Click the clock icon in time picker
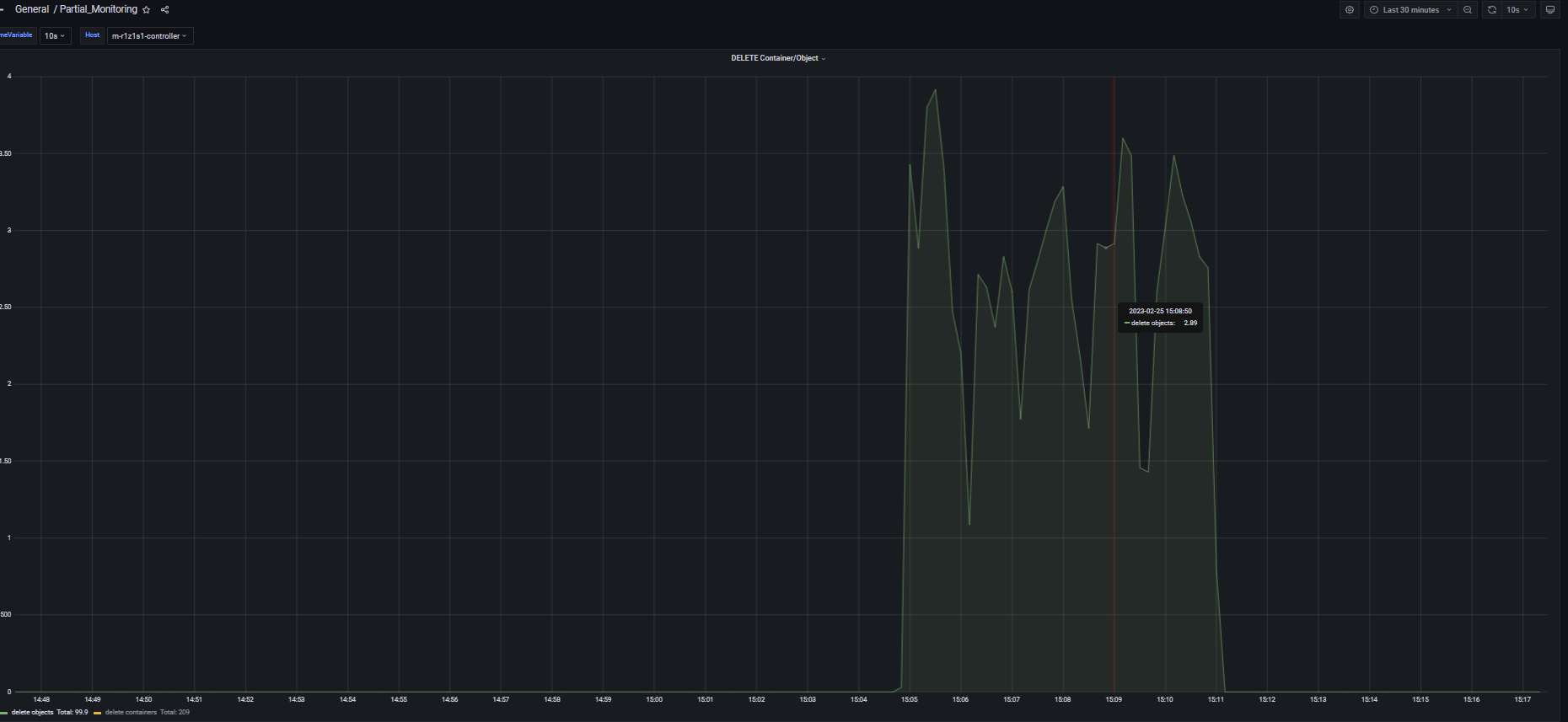The width and height of the screenshot is (1568, 722). (x=1374, y=10)
